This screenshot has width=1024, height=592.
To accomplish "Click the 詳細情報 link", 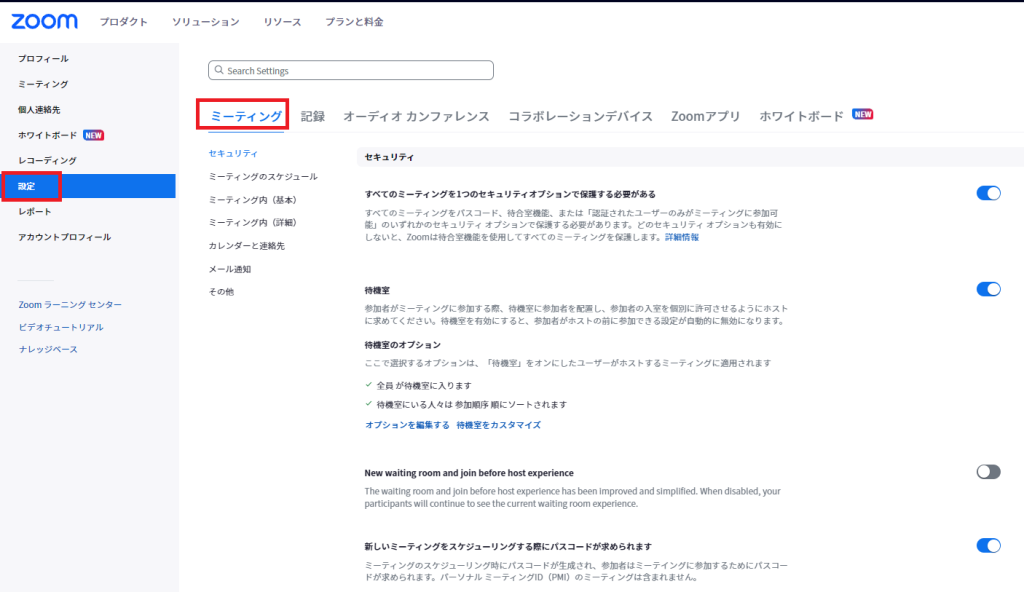I will coord(682,237).
